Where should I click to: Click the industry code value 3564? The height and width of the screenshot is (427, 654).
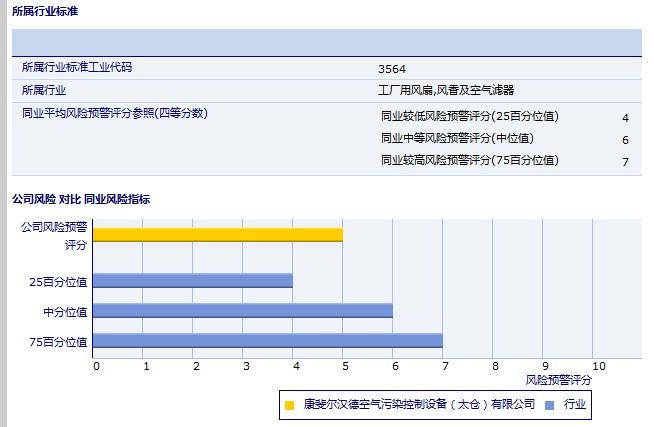click(x=391, y=69)
